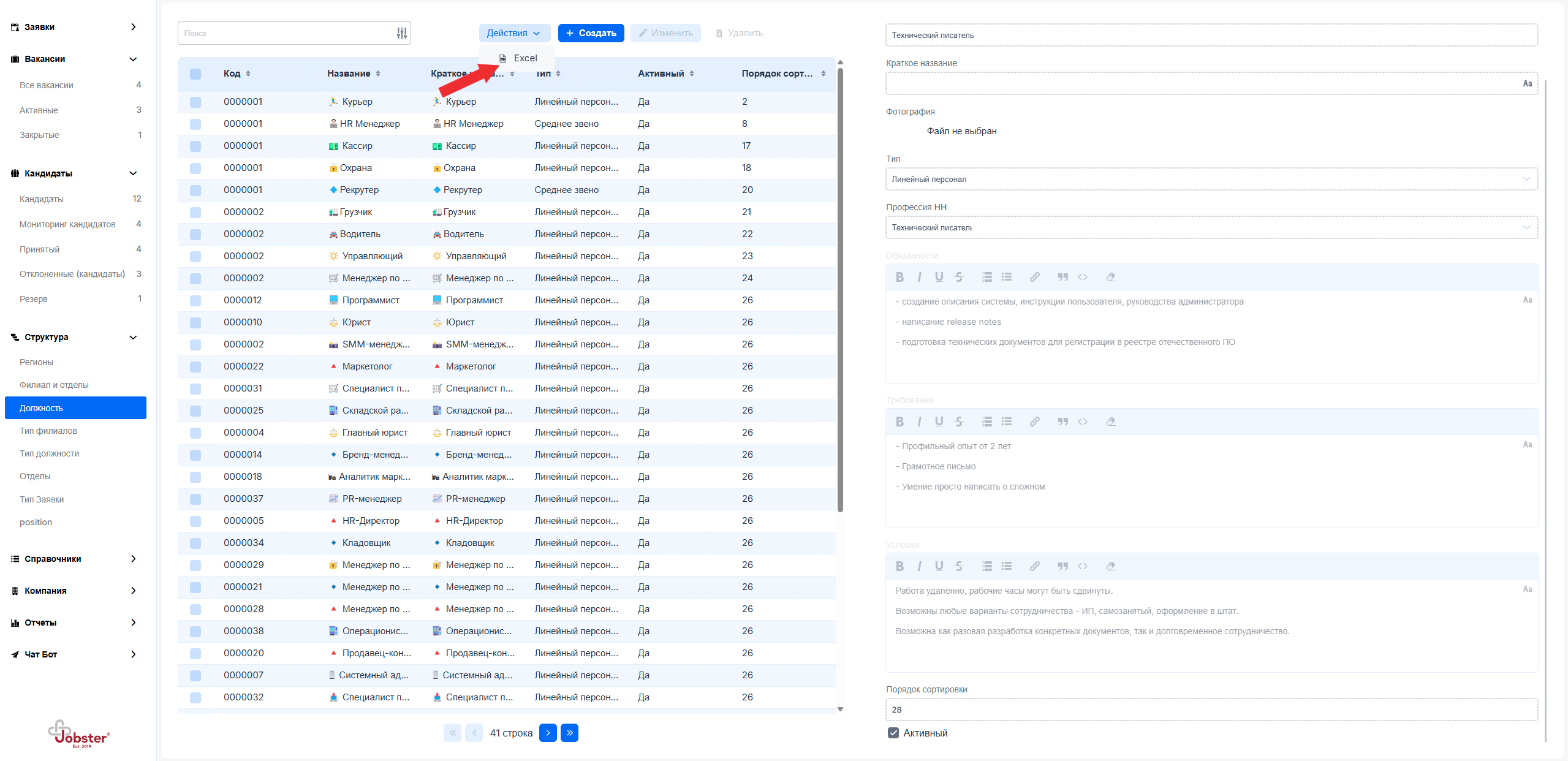
Task: Open the Действия actions button
Action: tap(513, 33)
